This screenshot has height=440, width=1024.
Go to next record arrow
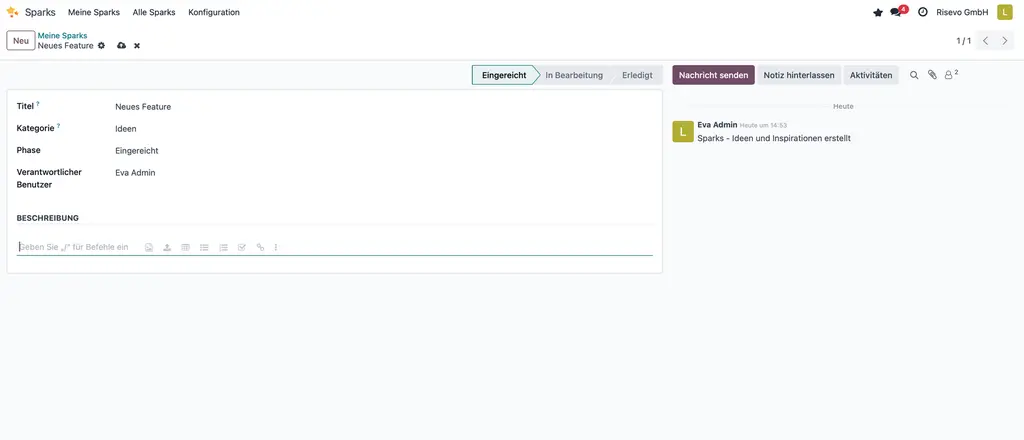pos(1005,40)
